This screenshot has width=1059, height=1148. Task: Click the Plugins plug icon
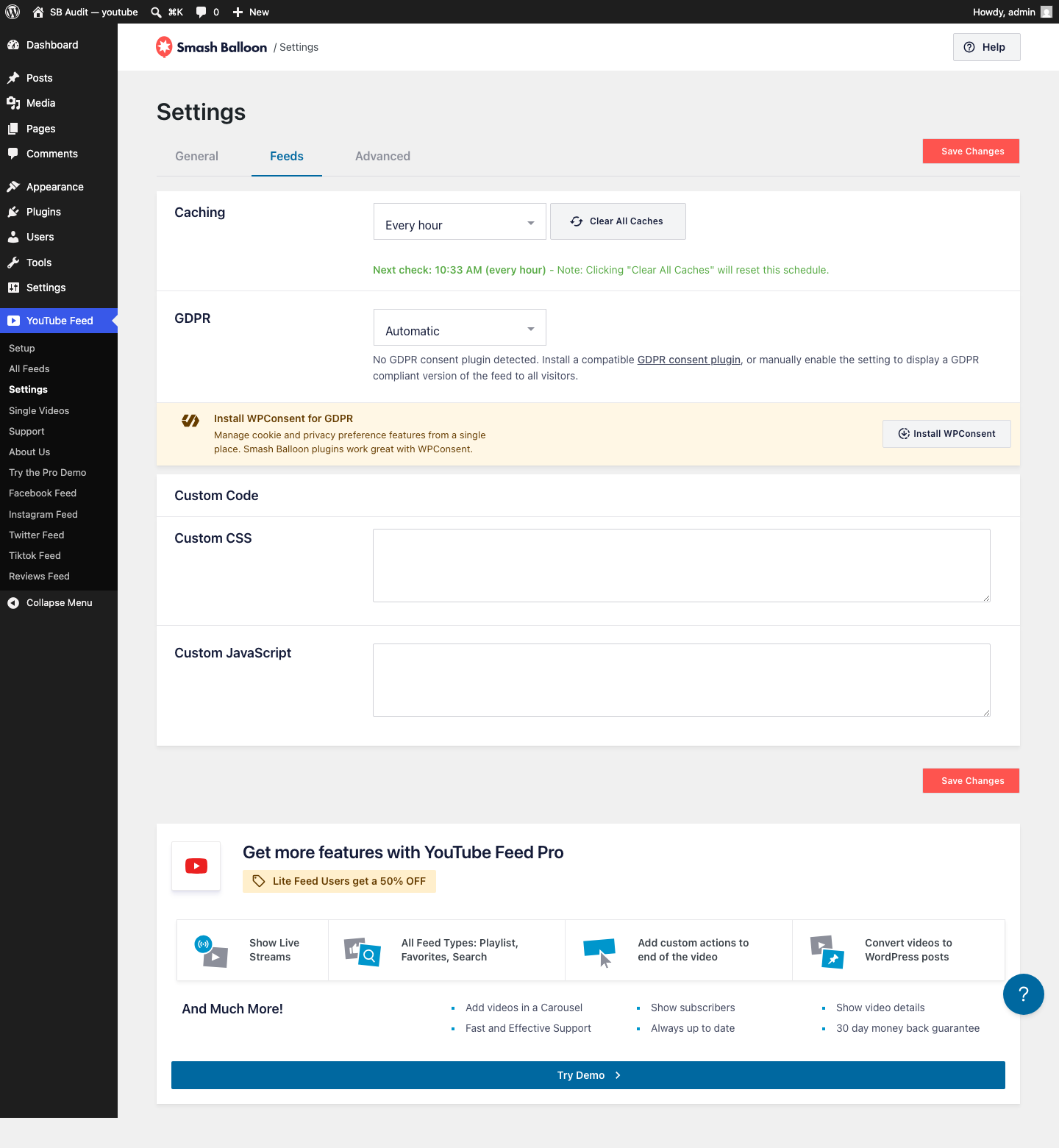coord(13,212)
